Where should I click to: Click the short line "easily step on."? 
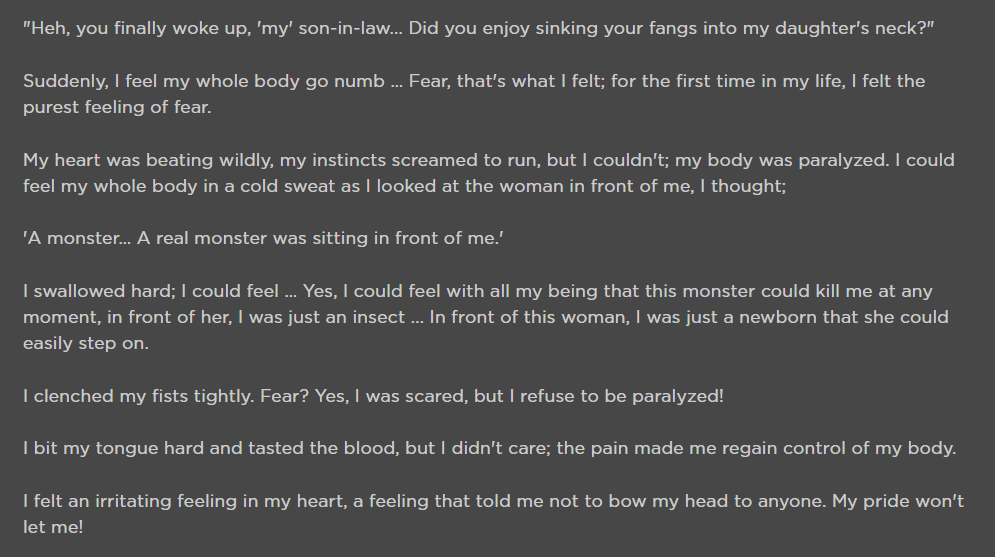(86, 343)
